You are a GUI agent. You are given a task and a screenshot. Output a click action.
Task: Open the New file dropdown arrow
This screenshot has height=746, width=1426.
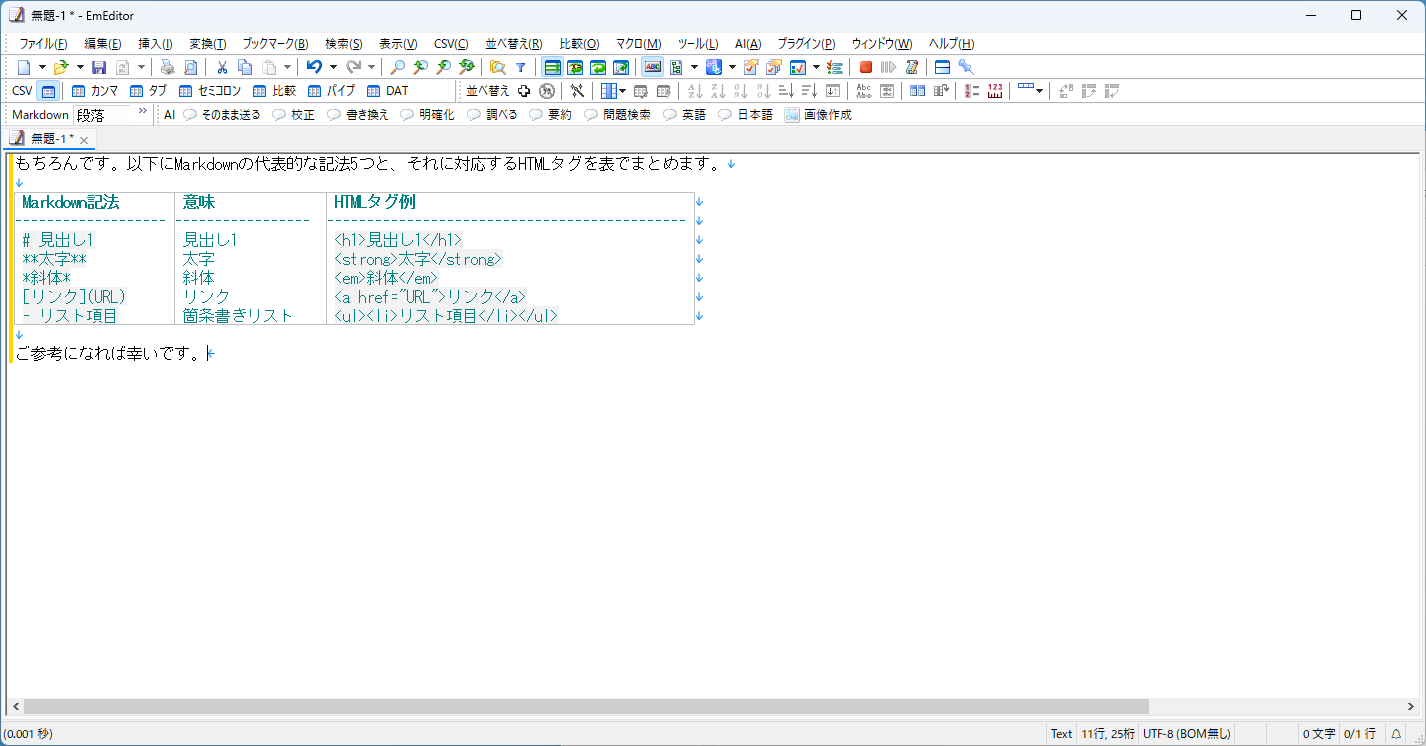[x=42, y=67]
